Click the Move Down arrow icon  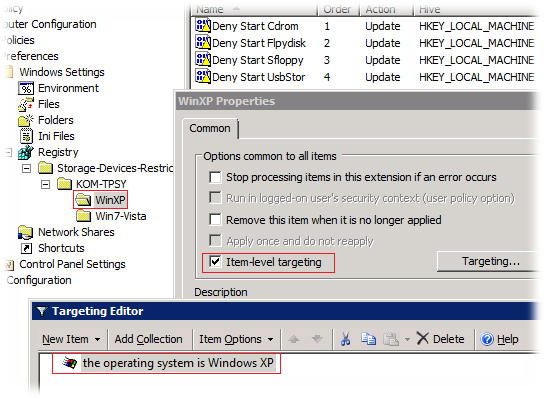point(317,339)
